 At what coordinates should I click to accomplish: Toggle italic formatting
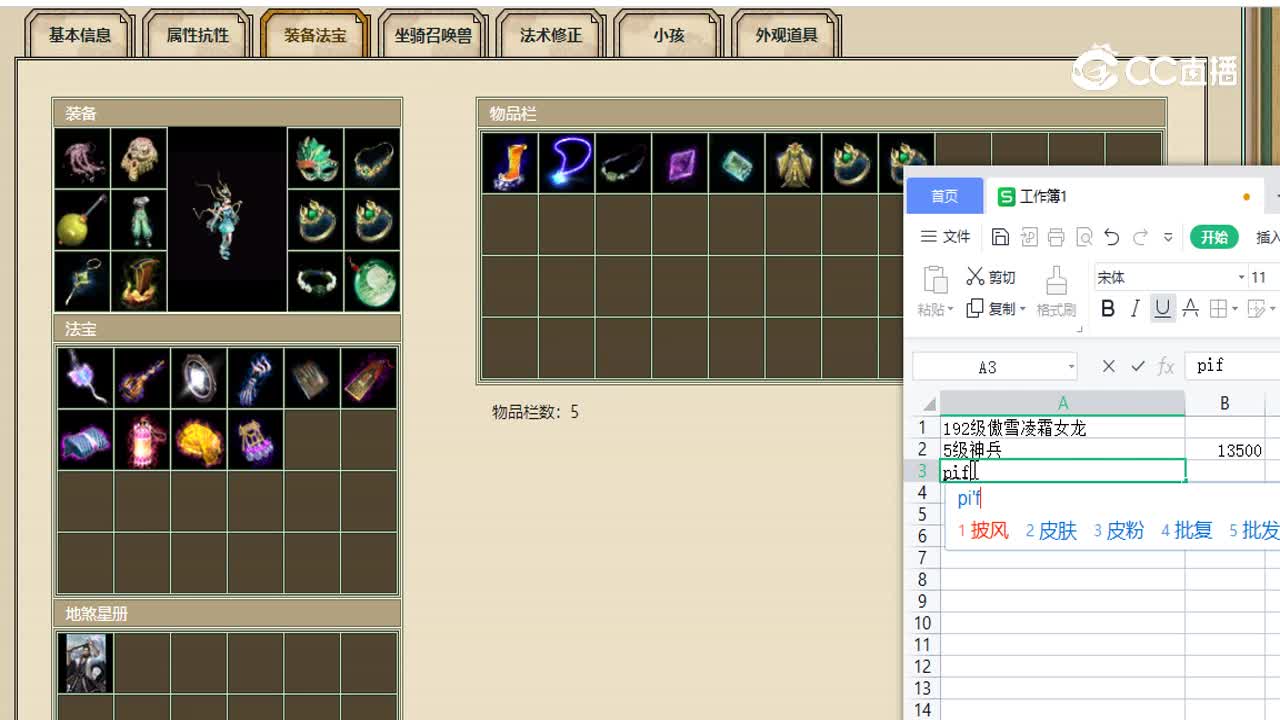(x=1135, y=309)
